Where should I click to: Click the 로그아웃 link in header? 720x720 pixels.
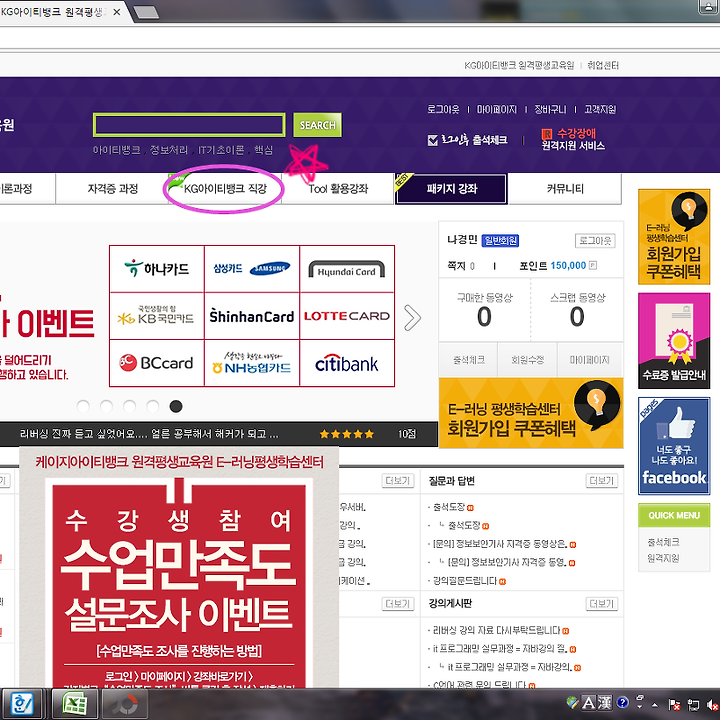tap(443, 109)
